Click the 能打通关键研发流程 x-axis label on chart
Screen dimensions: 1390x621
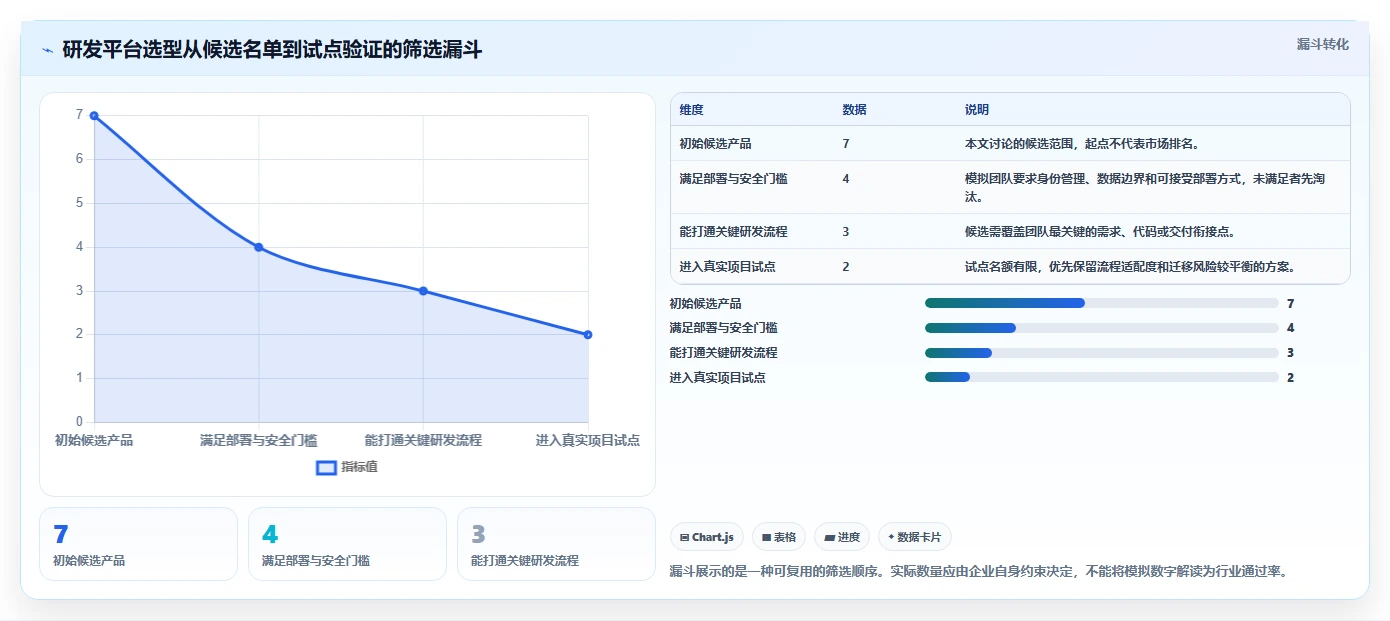(423, 440)
